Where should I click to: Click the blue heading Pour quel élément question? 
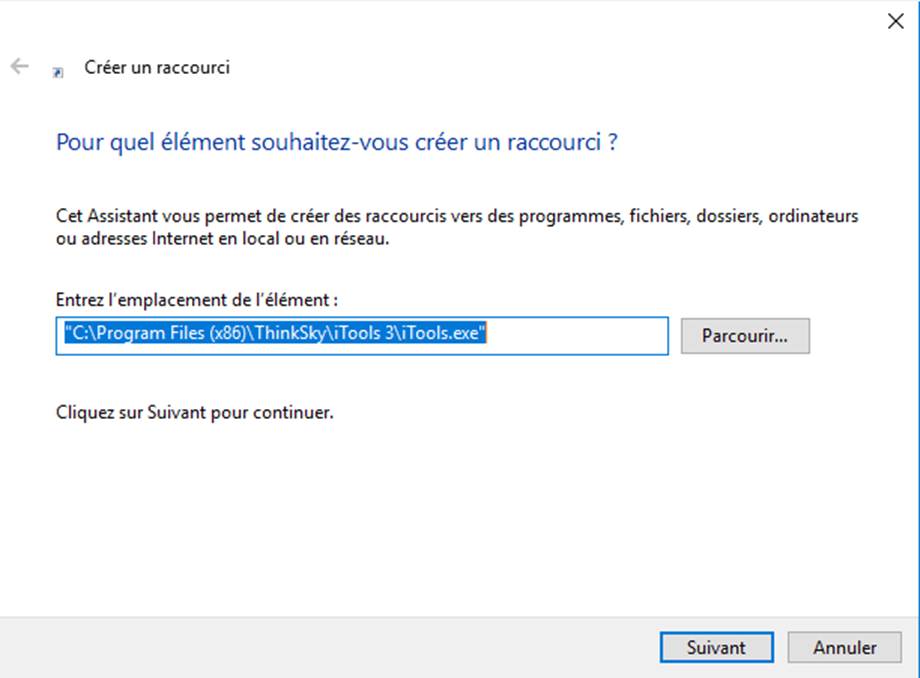337,143
